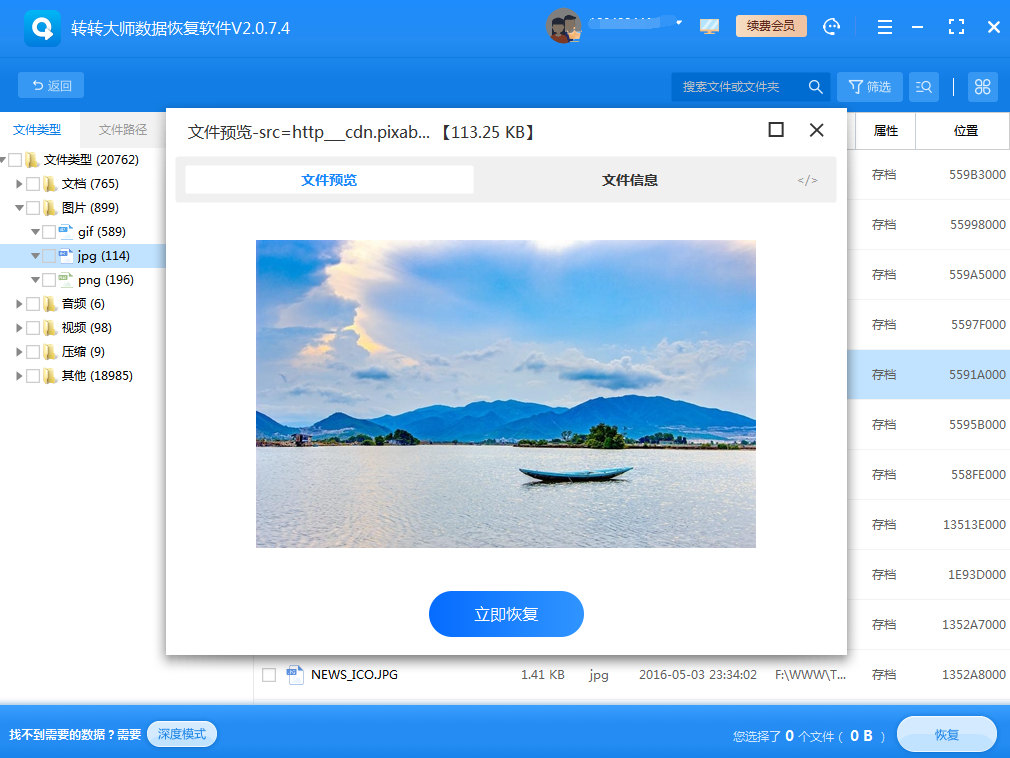Open the customer service headset icon
This screenshot has width=1010, height=758.
831,26
